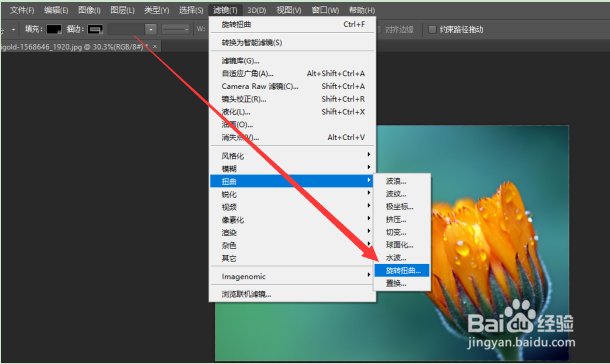Open the 编辑(E) menu
Viewport: 610px width, 364px height.
pos(56,10)
